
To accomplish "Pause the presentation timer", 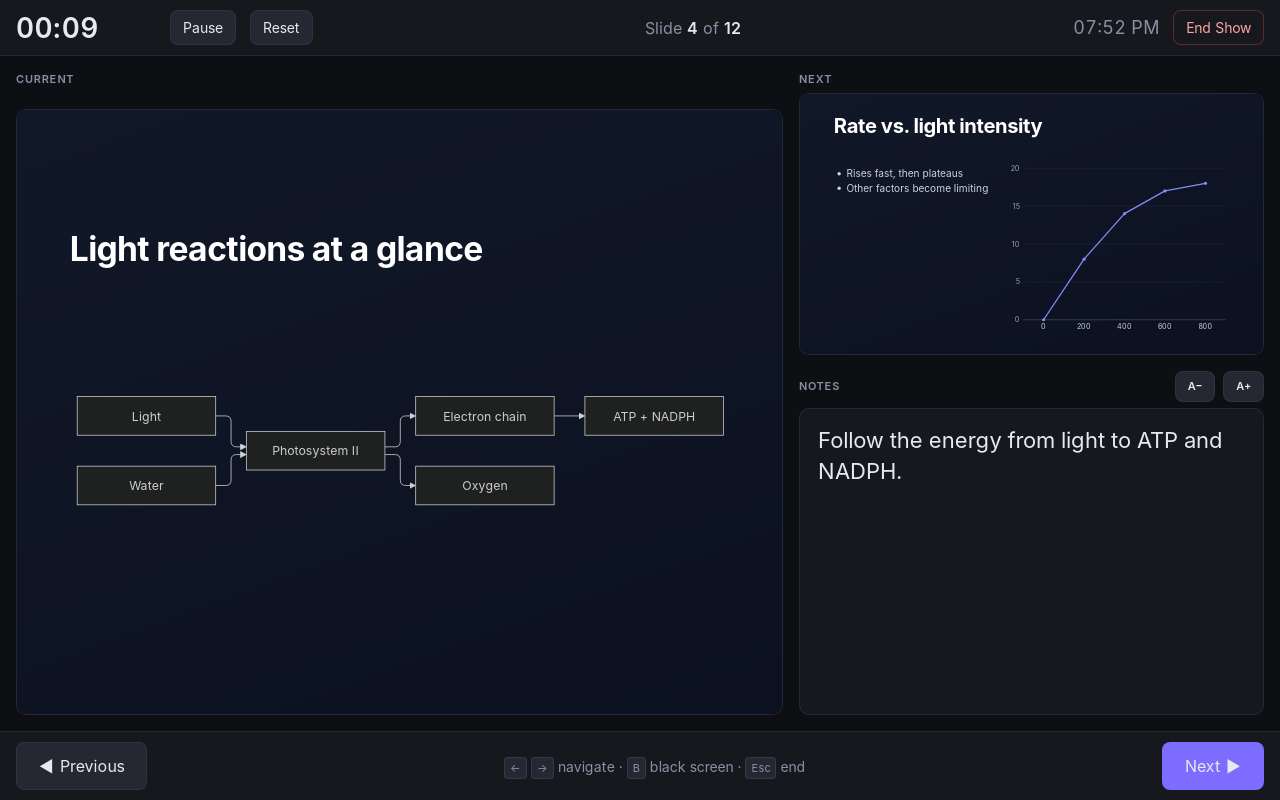I will tap(203, 28).
